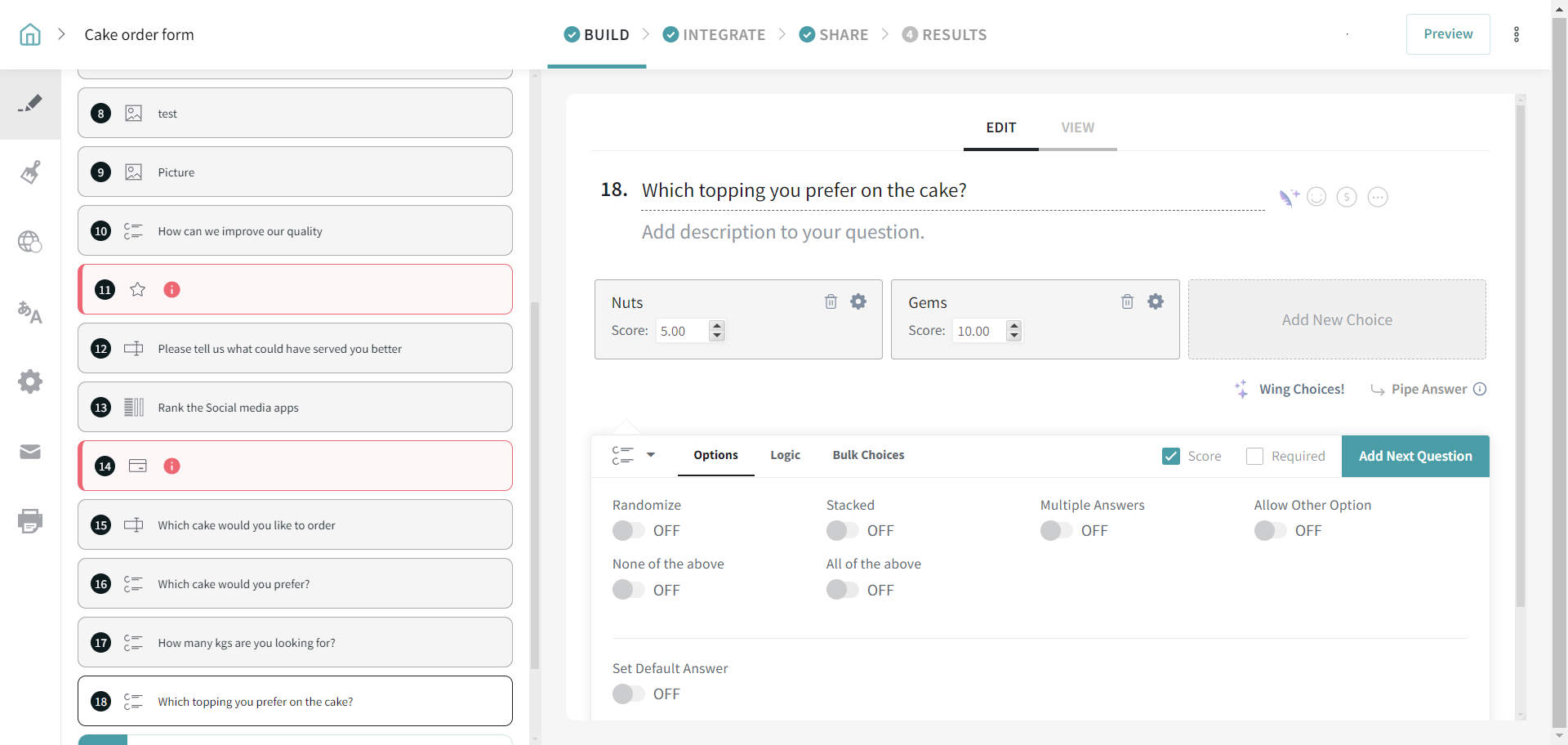
Task: Switch to the VIEW tab
Action: (1077, 127)
